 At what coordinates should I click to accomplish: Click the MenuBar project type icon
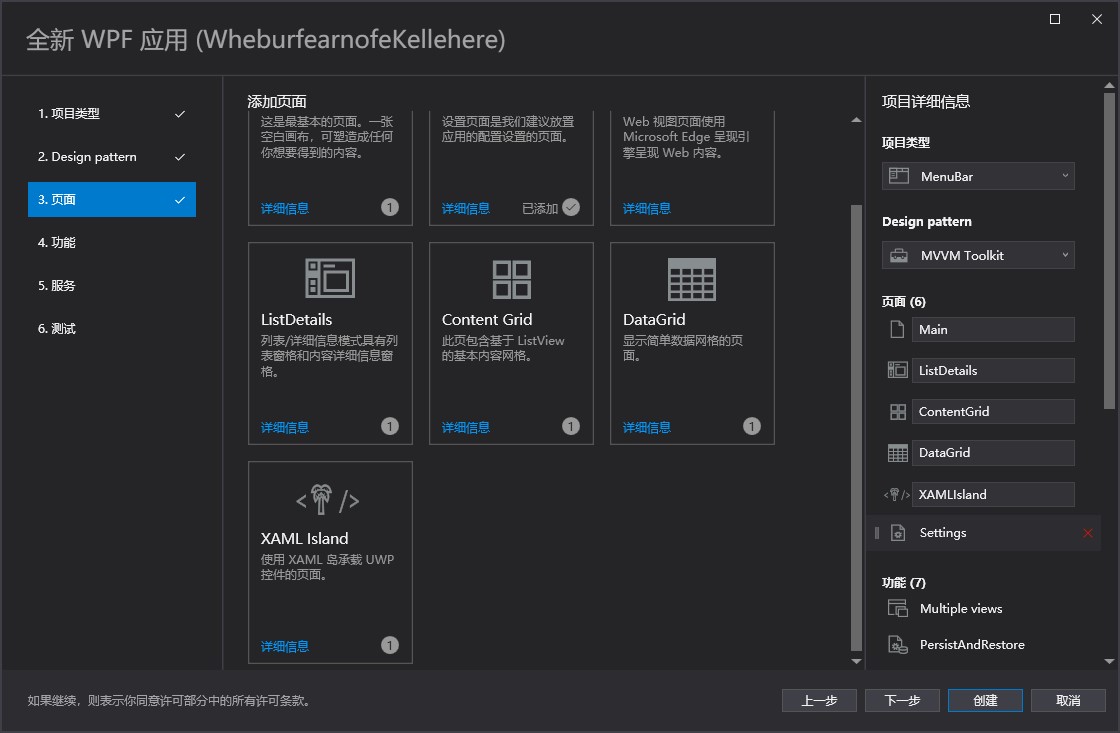tap(899, 176)
